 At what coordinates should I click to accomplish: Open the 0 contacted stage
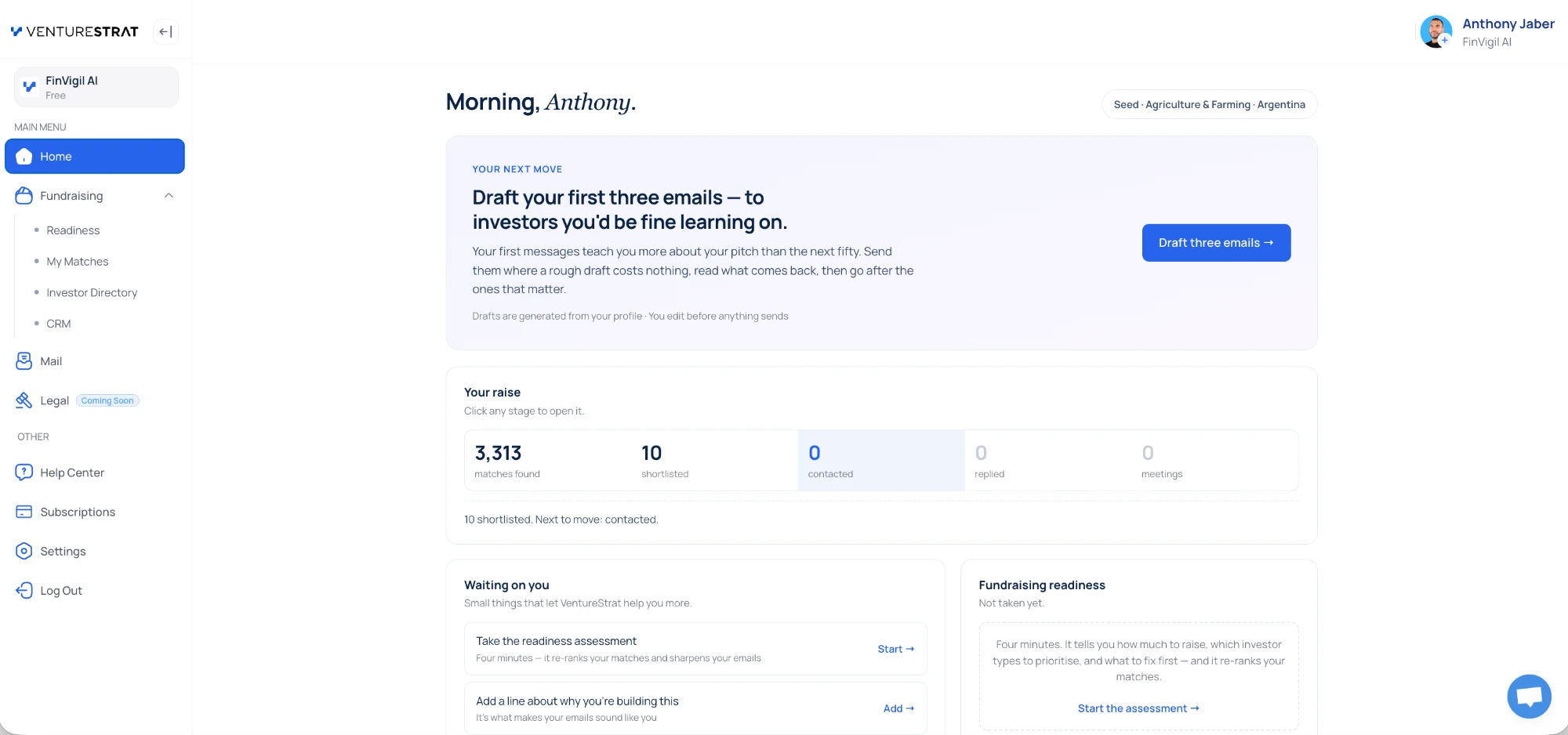(x=881, y=461)
